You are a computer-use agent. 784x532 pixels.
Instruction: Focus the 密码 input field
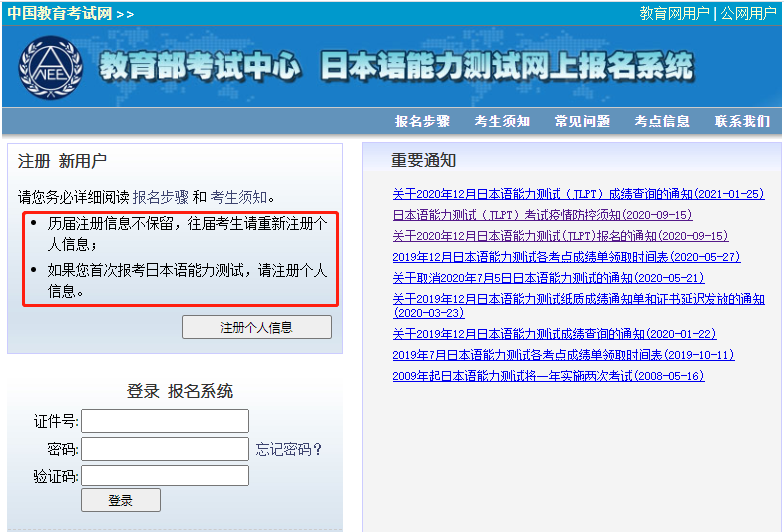(165, 449)
